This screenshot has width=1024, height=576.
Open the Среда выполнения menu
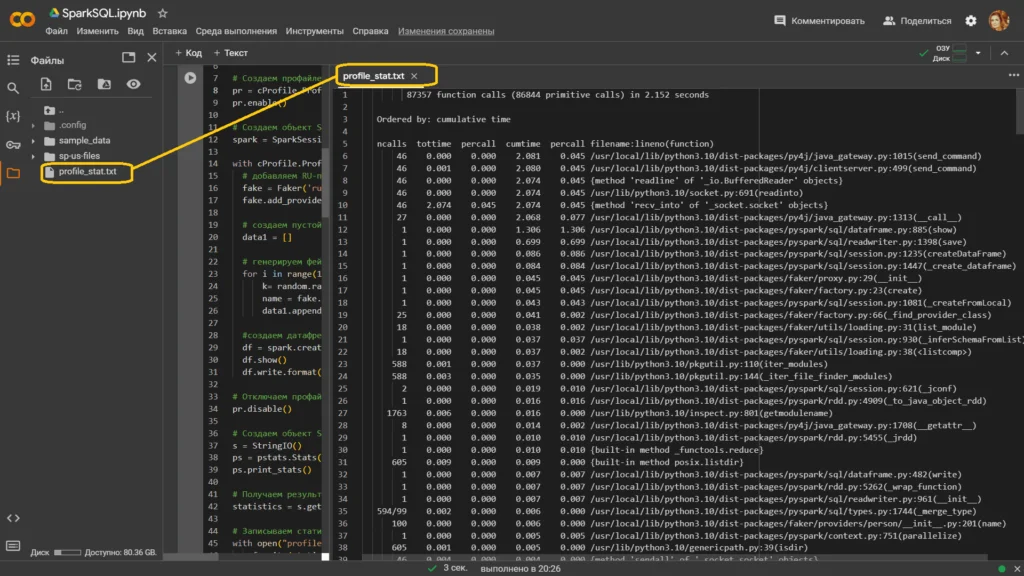(236, 31)
